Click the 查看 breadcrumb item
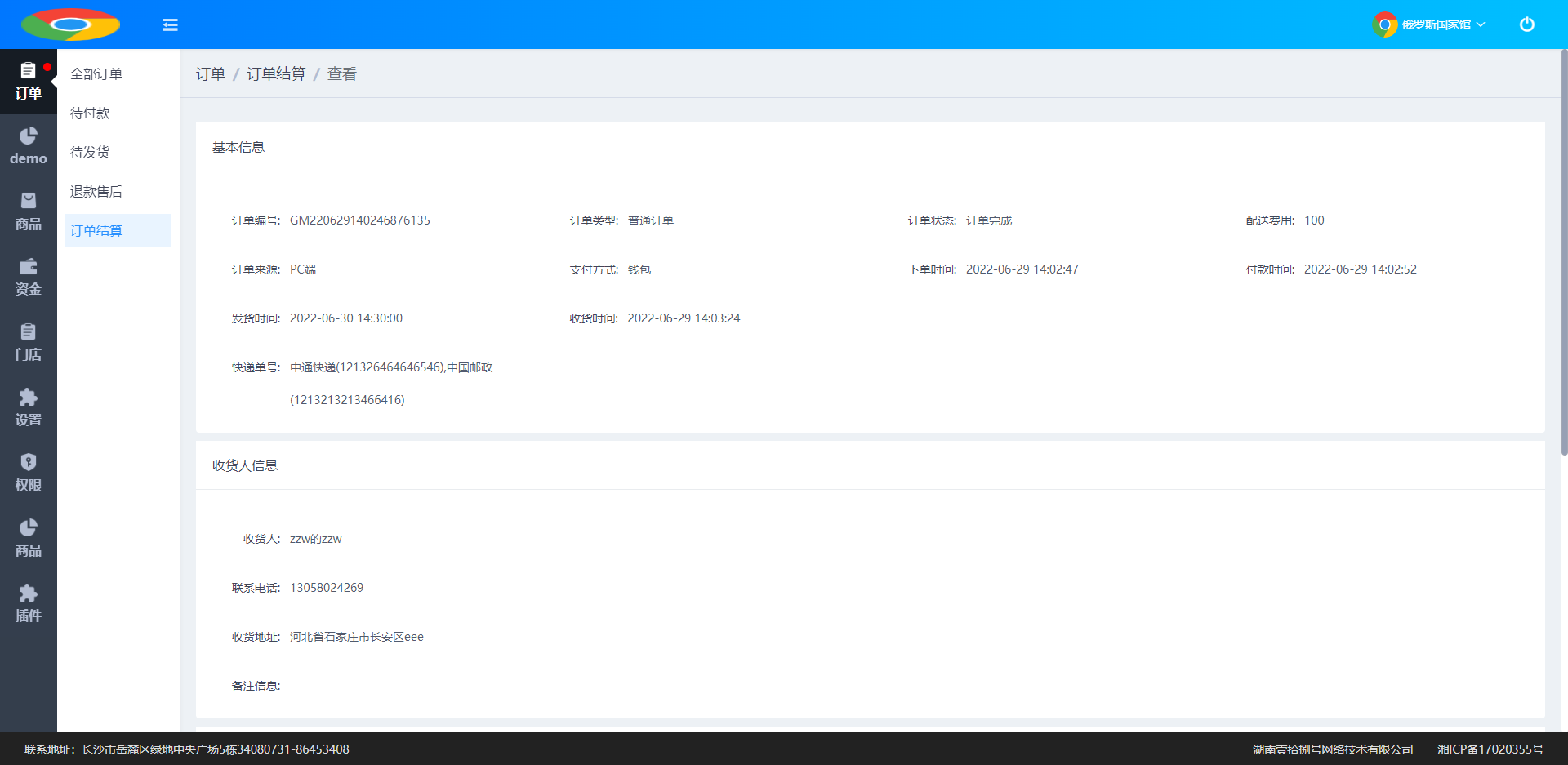The image size is (1568, 765). (342, 73)
